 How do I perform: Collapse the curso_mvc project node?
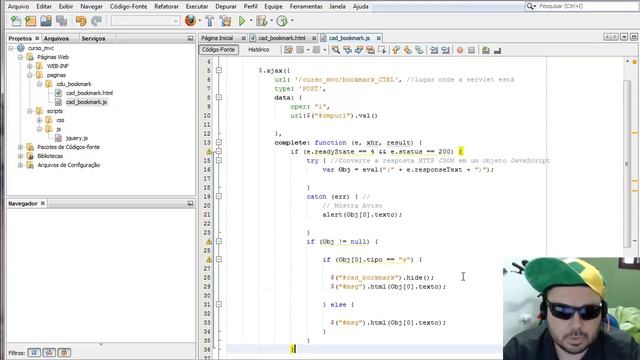(11, 48)
